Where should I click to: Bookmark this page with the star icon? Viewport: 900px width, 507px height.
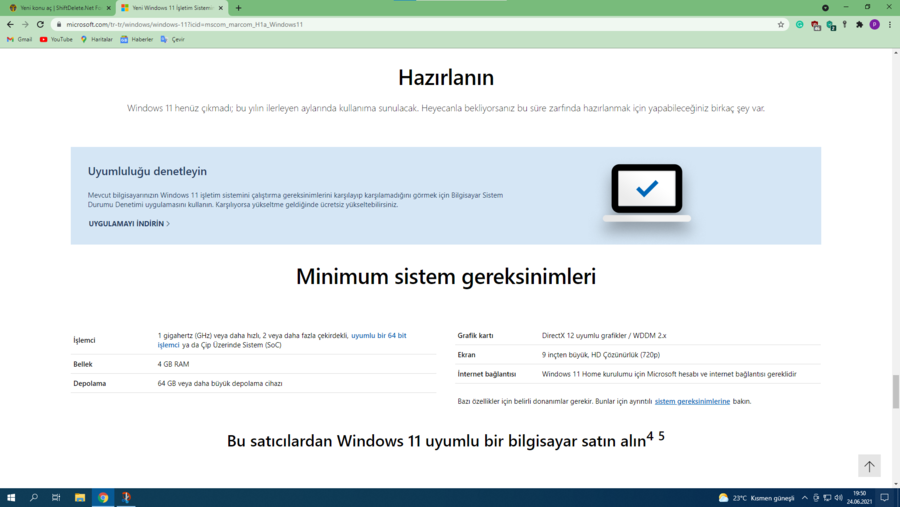[x=781, y=25]
